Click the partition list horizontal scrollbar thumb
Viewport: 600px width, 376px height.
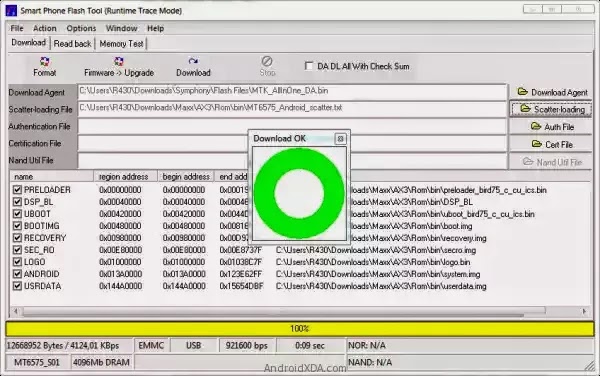pos(284,311)
